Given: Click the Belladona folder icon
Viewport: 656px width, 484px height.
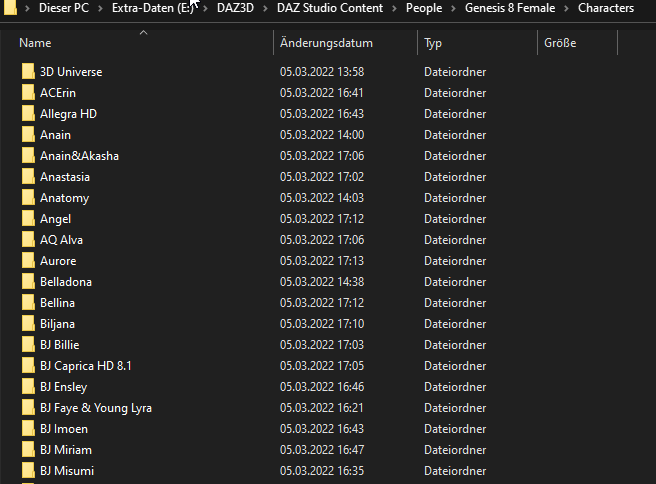Looking at the screenshot, I should click(x=28, y=282).
